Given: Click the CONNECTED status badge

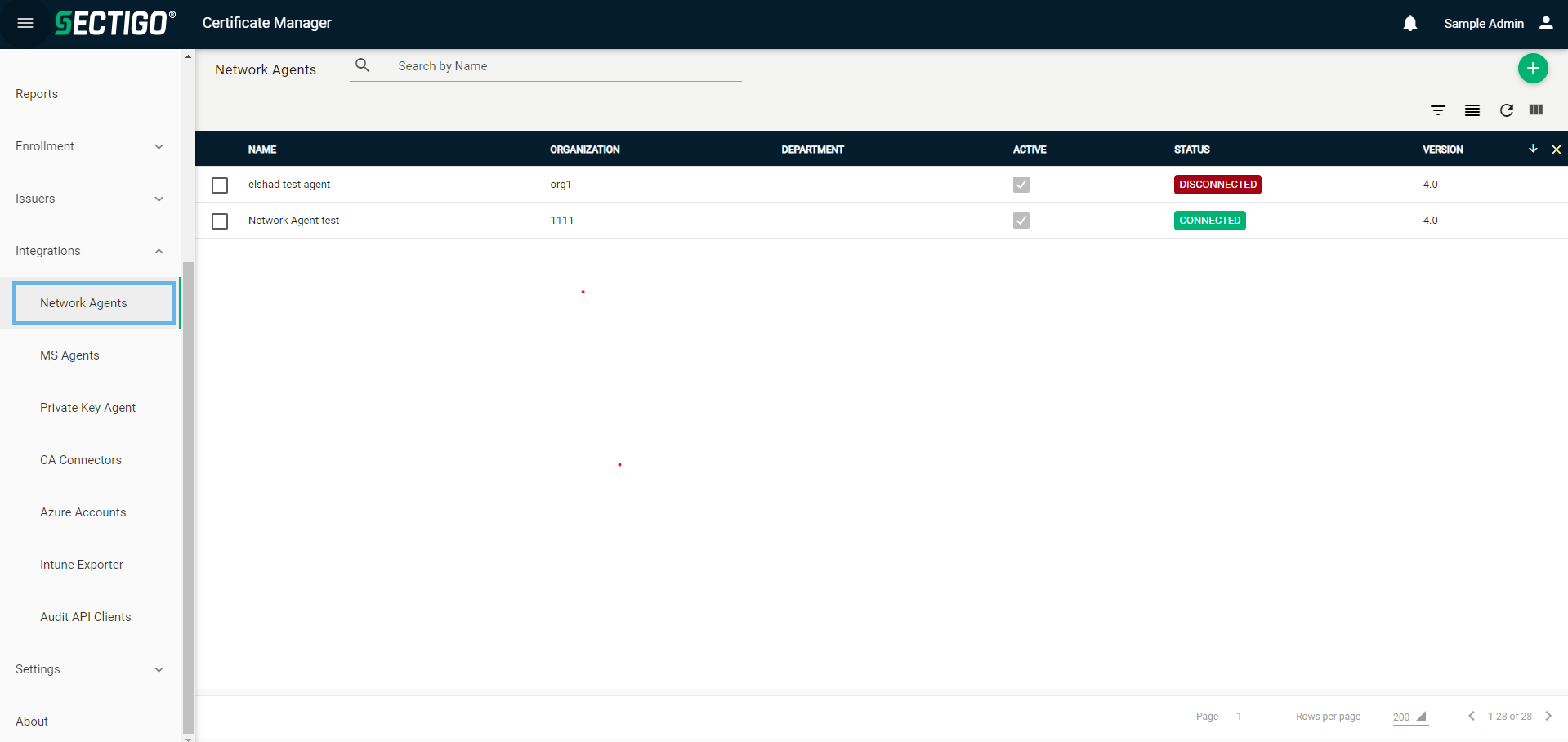Looking at the screenshot, I should 1210,221.
